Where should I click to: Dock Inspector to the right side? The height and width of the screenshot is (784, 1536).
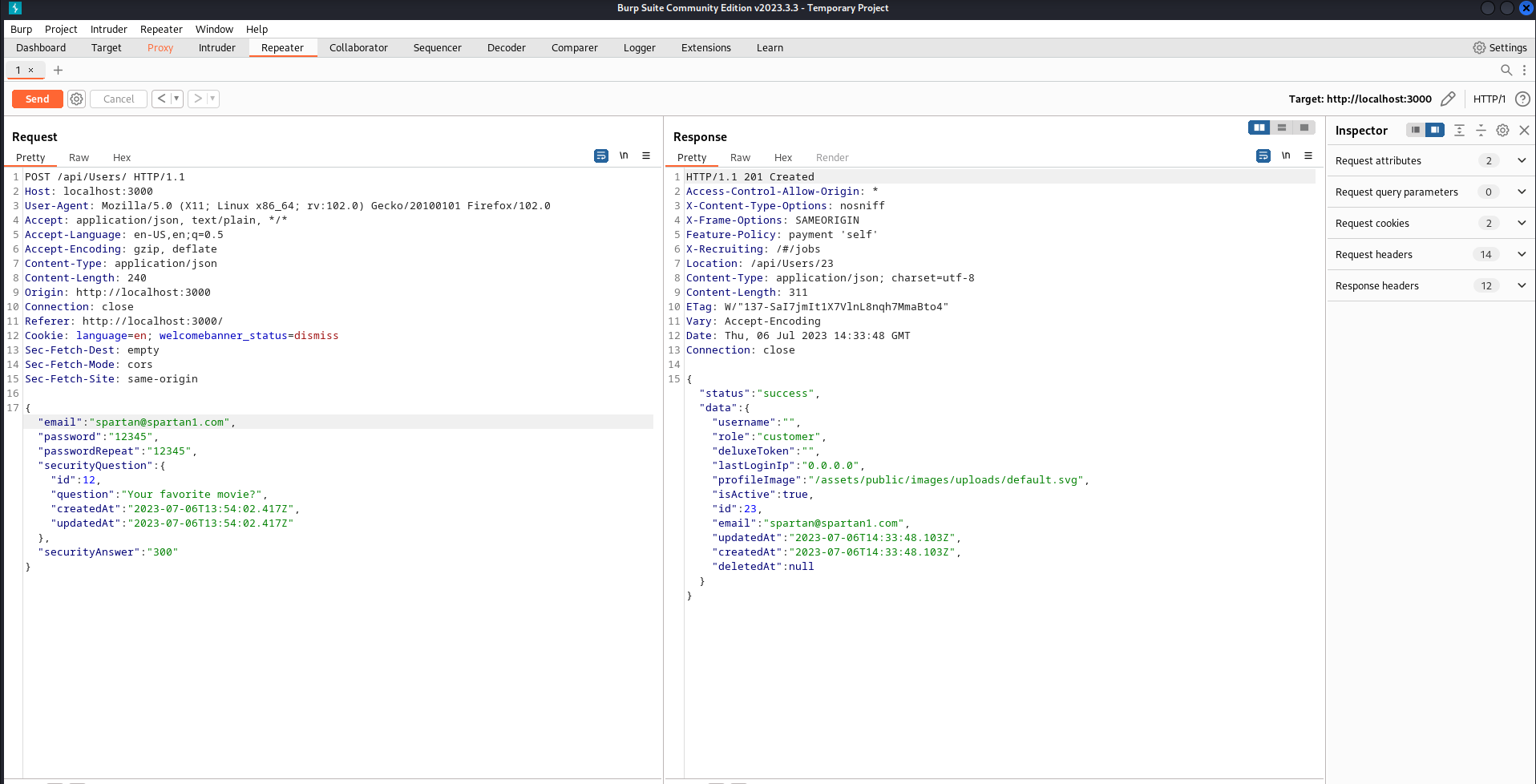coord(1435,130)
